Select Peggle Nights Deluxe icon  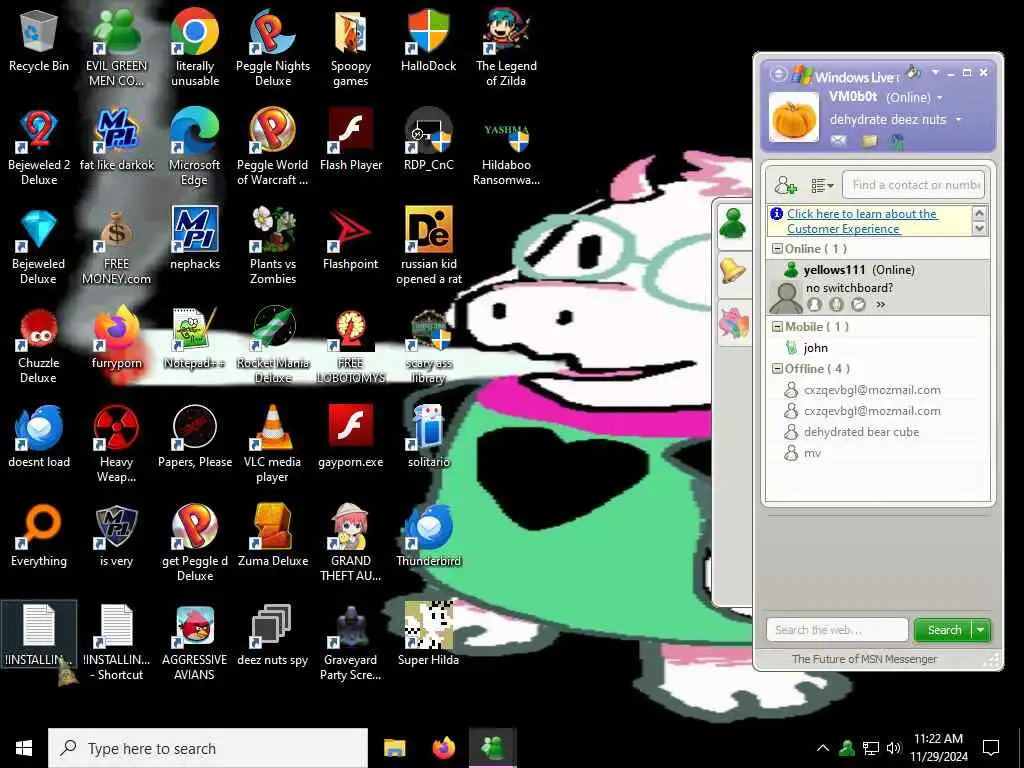pyautogui.click(x=273, y=47)
